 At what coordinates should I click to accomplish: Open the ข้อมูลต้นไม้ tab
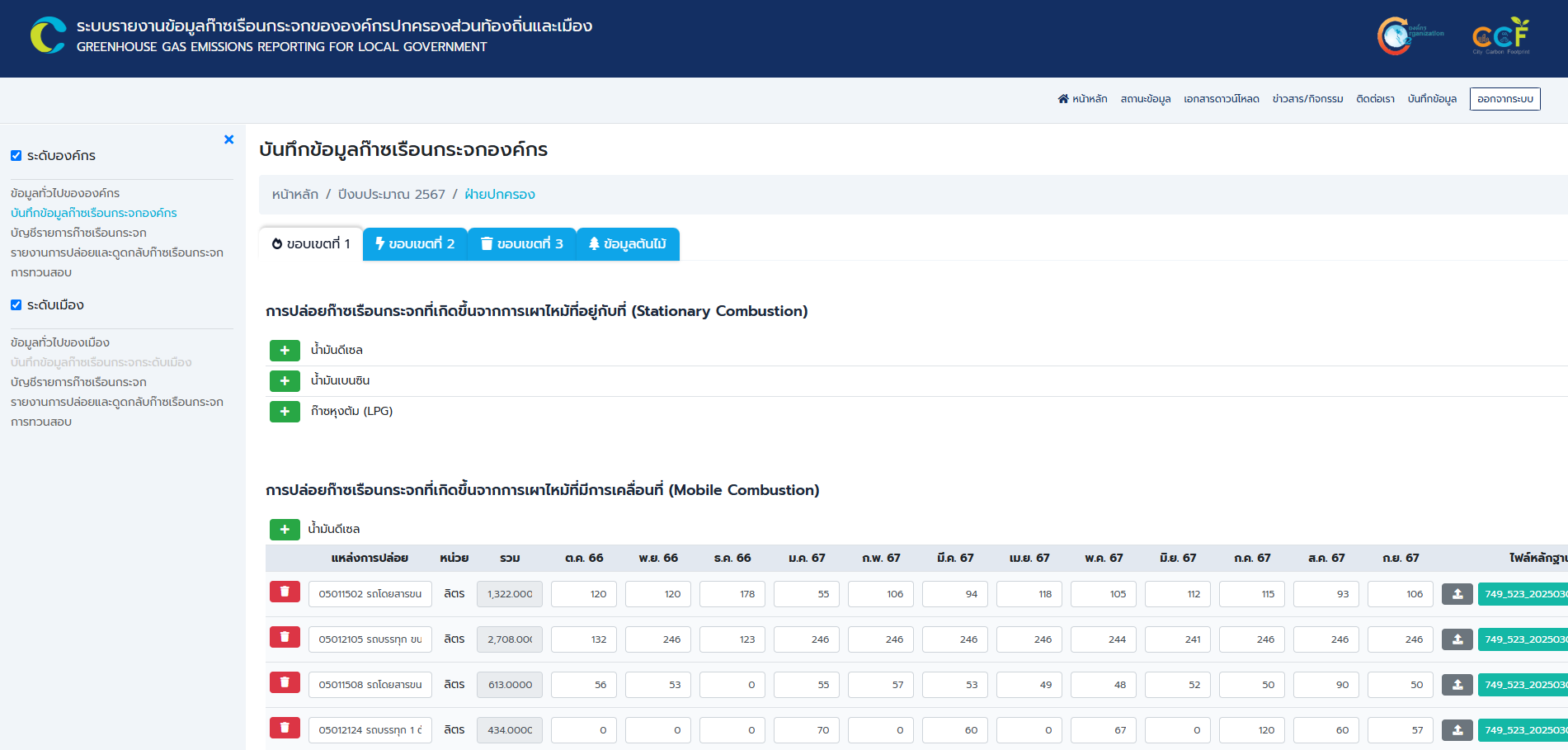628,244
